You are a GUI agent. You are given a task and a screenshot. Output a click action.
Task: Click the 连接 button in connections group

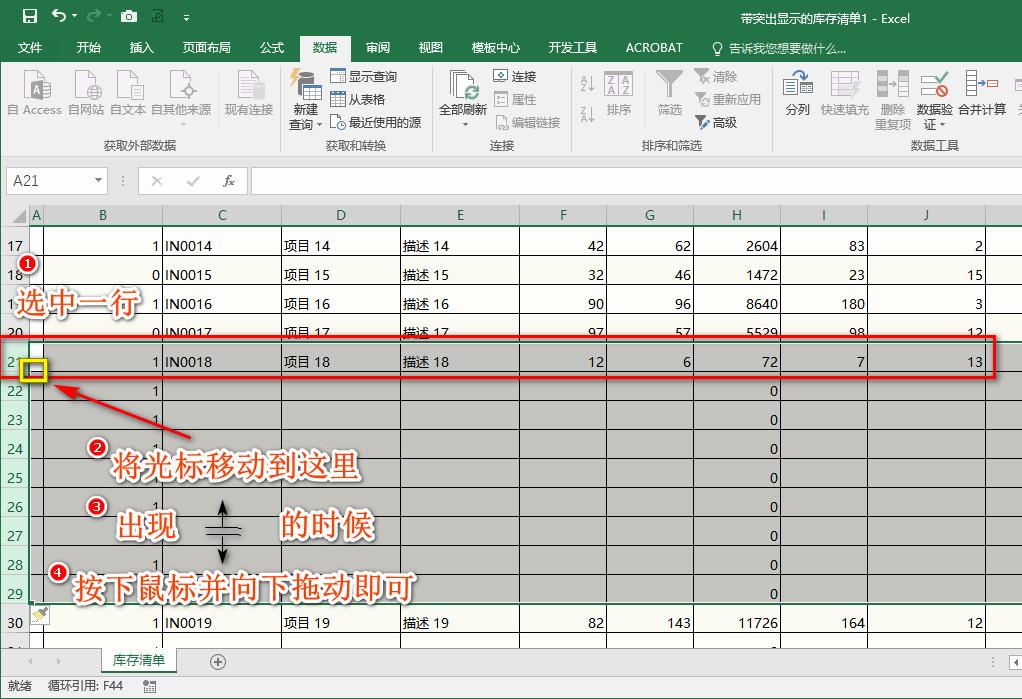pyautogui.click(x=515, y=76)
